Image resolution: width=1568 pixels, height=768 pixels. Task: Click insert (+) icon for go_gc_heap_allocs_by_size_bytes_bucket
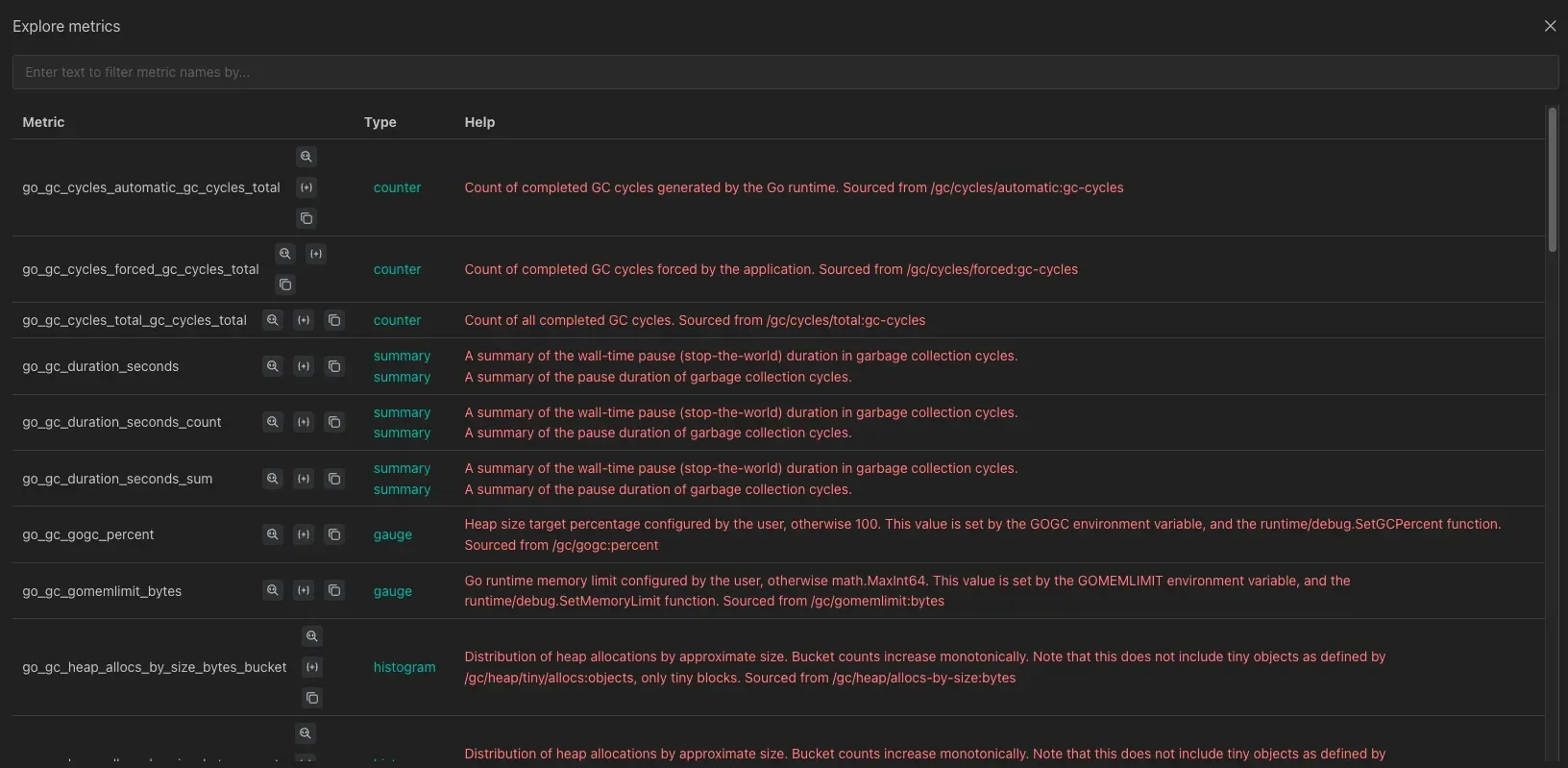click(312, 667)
